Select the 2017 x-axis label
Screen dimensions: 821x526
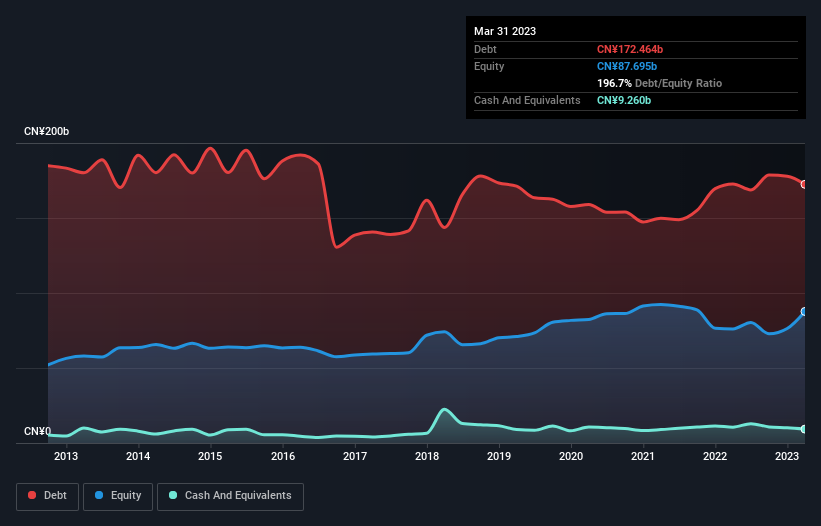click(x=355, y=456)
